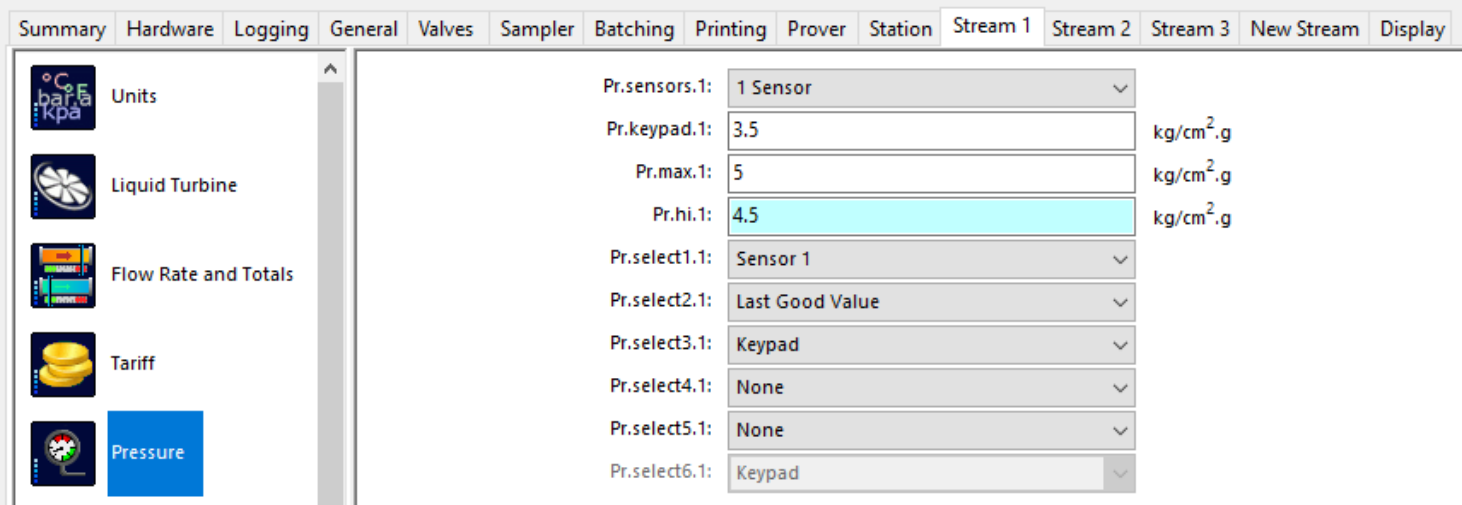Click the Pr.max.1 value field
This screenshot has height=505, width=1462.
point(931,173)
